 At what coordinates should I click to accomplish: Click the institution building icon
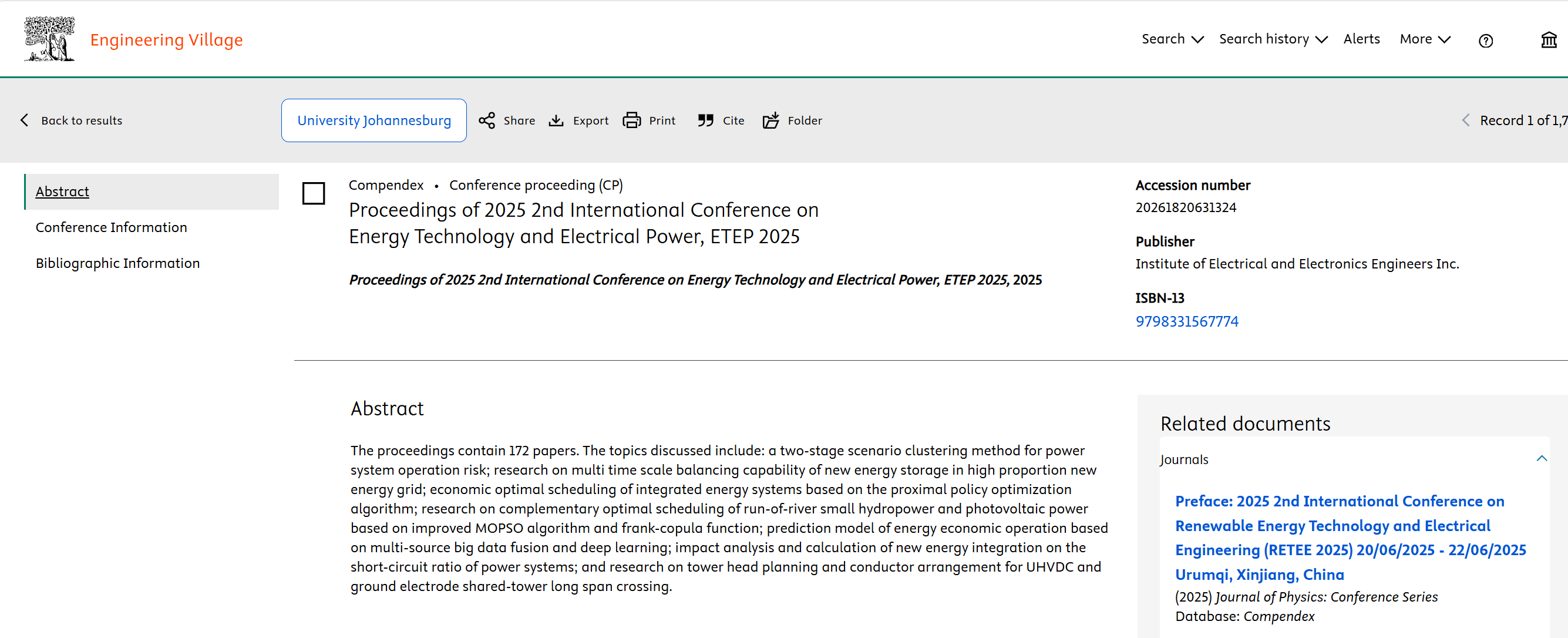[x=1549, y=40]
